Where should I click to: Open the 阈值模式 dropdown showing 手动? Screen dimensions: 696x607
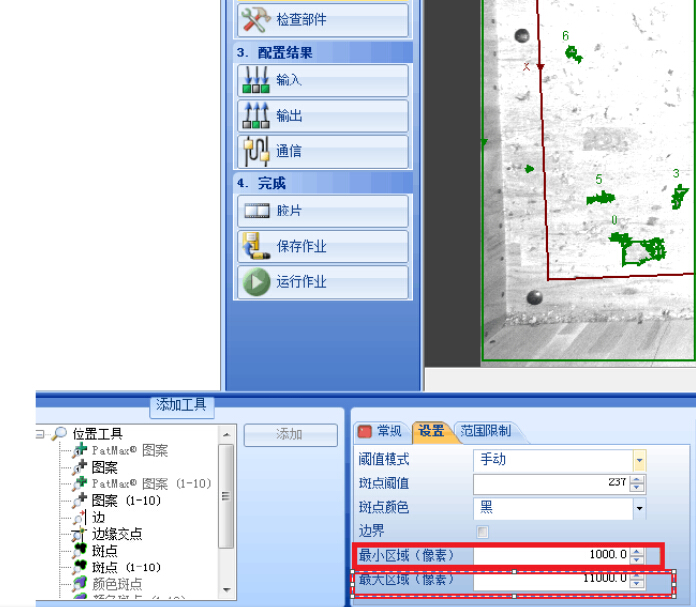click(638, 460)
